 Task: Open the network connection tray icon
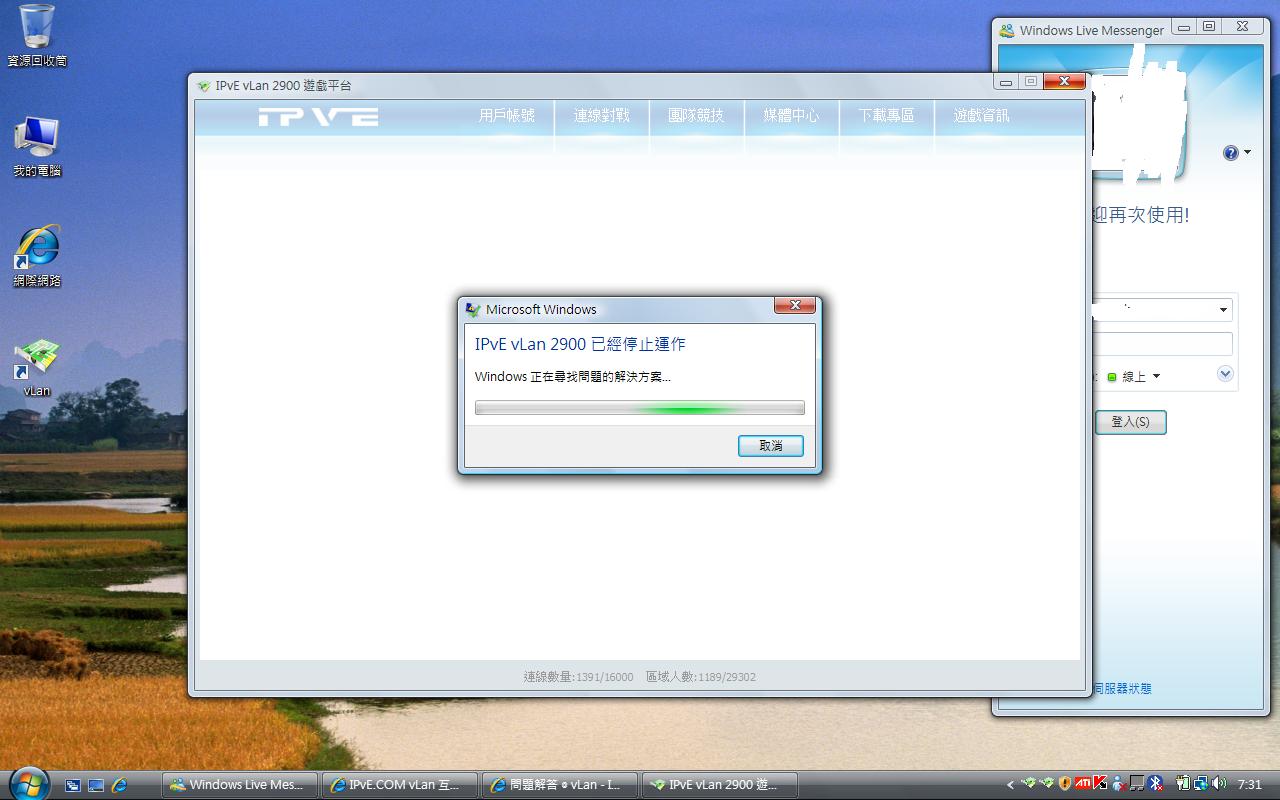click(1200, 784)
